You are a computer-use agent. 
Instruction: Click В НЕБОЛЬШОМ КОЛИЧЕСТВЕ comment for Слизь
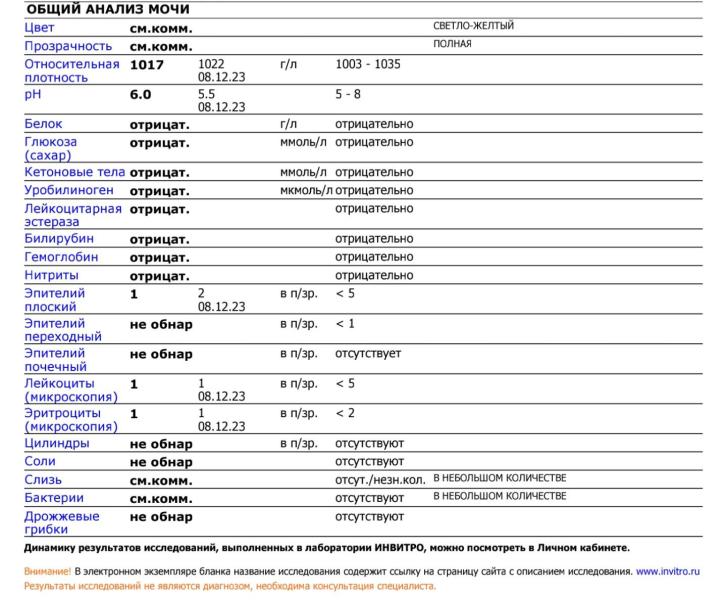pyautogui.click(x=500, y=478)
